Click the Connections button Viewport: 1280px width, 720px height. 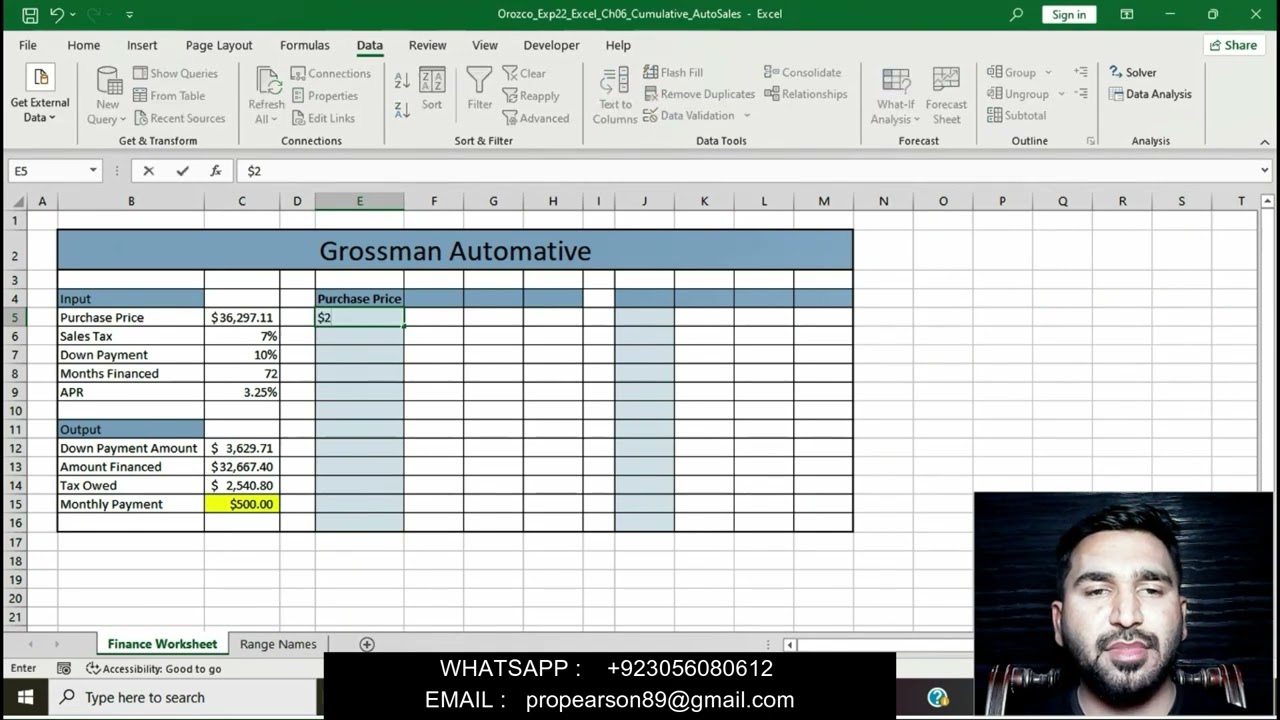(x=330, y=73)
